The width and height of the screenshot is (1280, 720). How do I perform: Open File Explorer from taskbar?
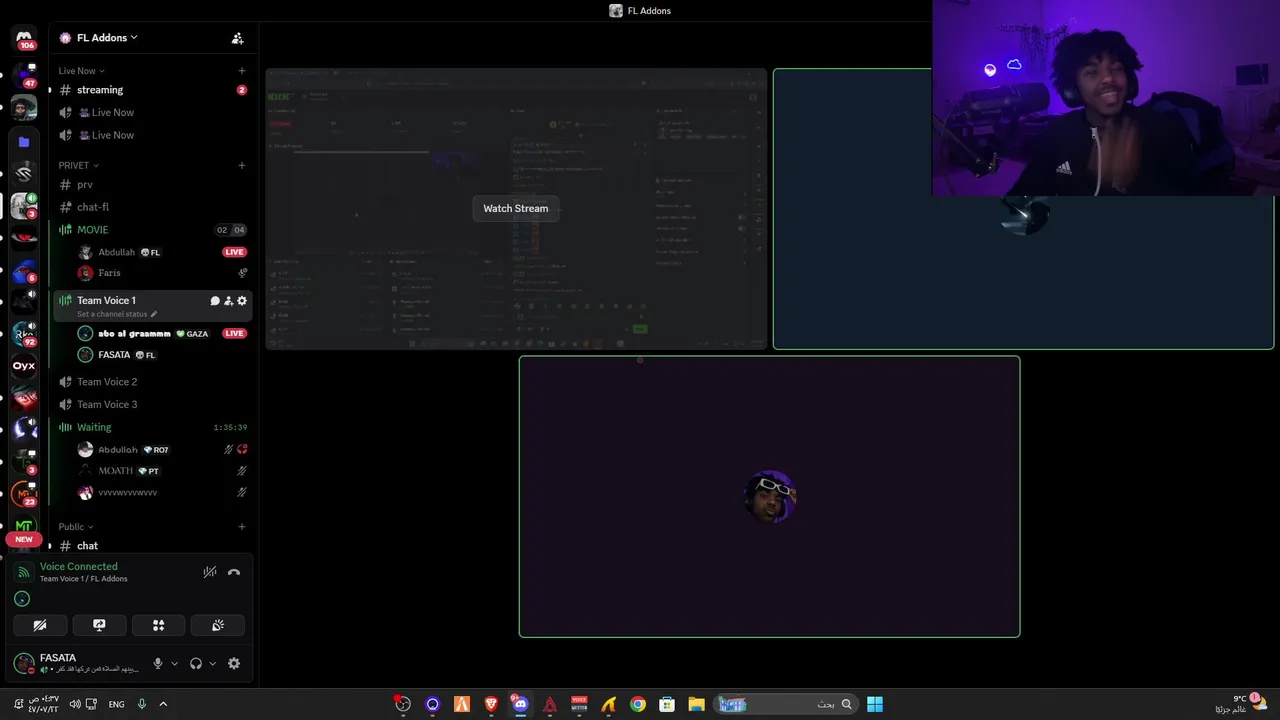click(x=696, y=704)
